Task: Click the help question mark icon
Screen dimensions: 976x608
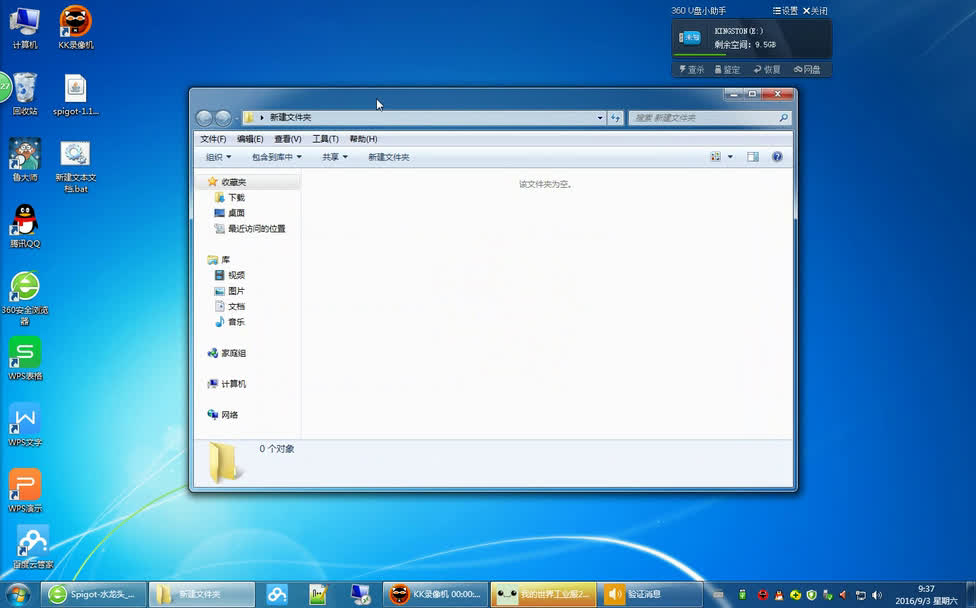Action: click(777, 157)
